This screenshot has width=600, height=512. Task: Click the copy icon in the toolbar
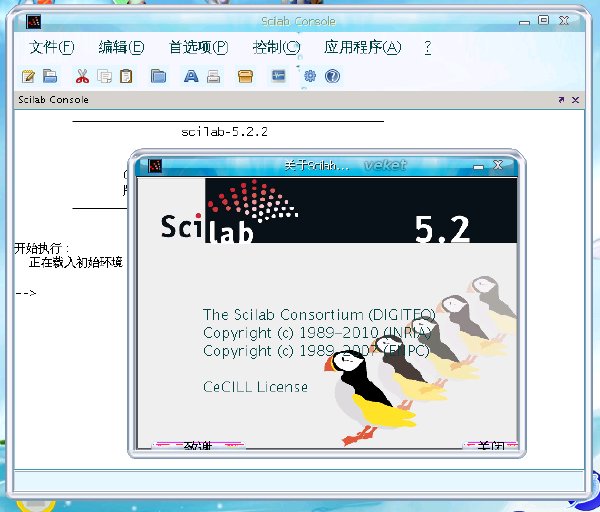(104, 76)
